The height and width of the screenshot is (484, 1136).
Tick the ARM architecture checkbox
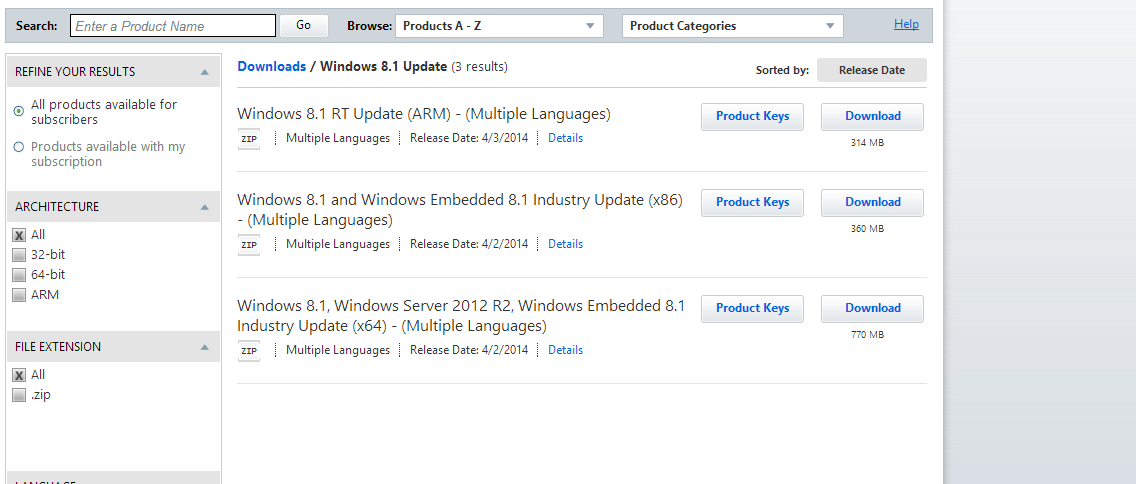coord(19,295)
